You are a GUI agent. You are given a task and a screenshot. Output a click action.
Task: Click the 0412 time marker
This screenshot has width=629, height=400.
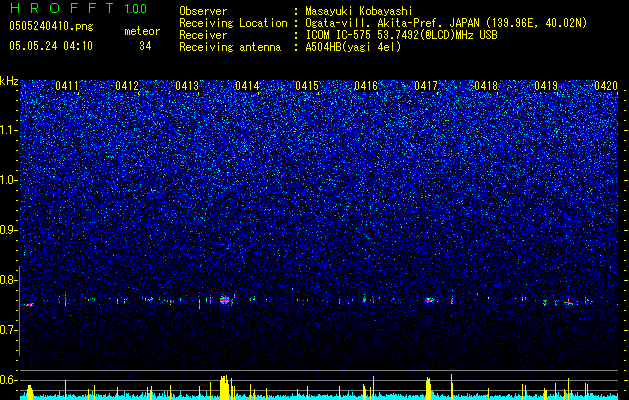click(x=127, y=86)
